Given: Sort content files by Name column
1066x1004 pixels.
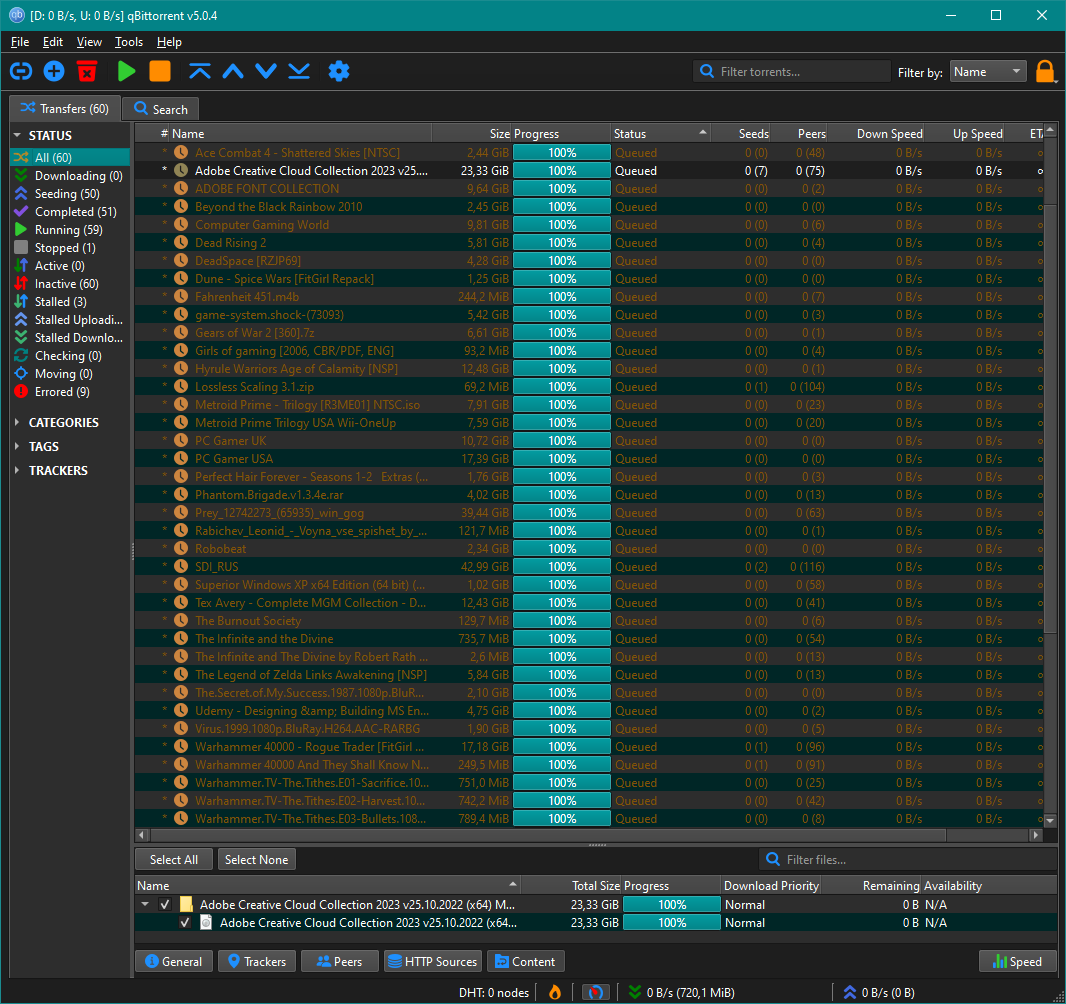Looking at the screenshot, I should (328, 886).
